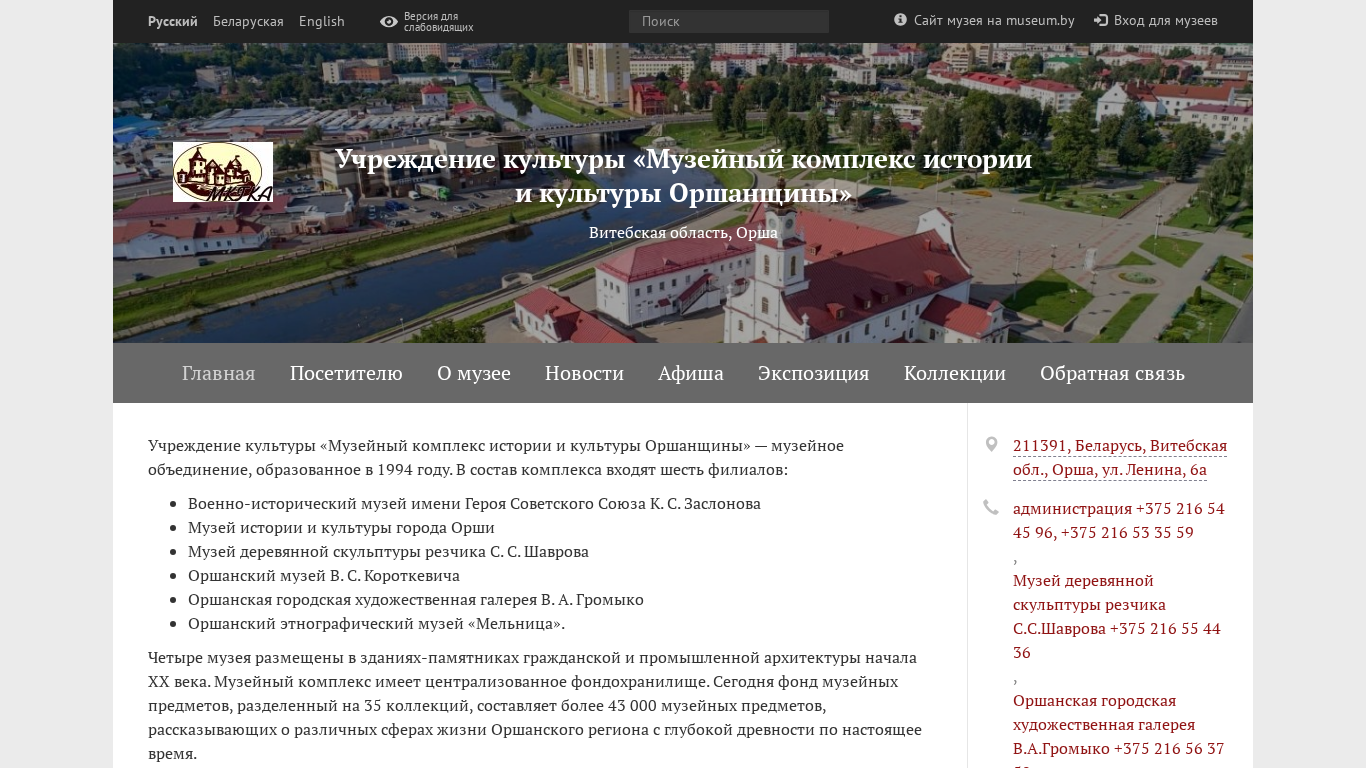Click the administration phone "+375 216 54 45 96"
This screenshot has width=1366, height=768.
coord(1119,520)
